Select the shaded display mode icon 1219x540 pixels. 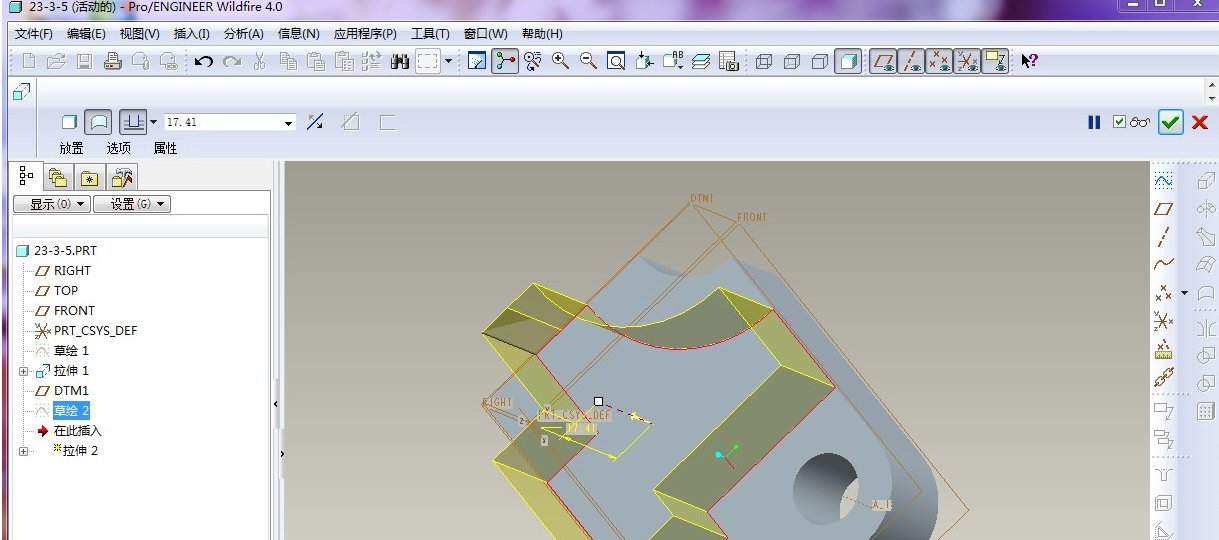tap(848, 62)
